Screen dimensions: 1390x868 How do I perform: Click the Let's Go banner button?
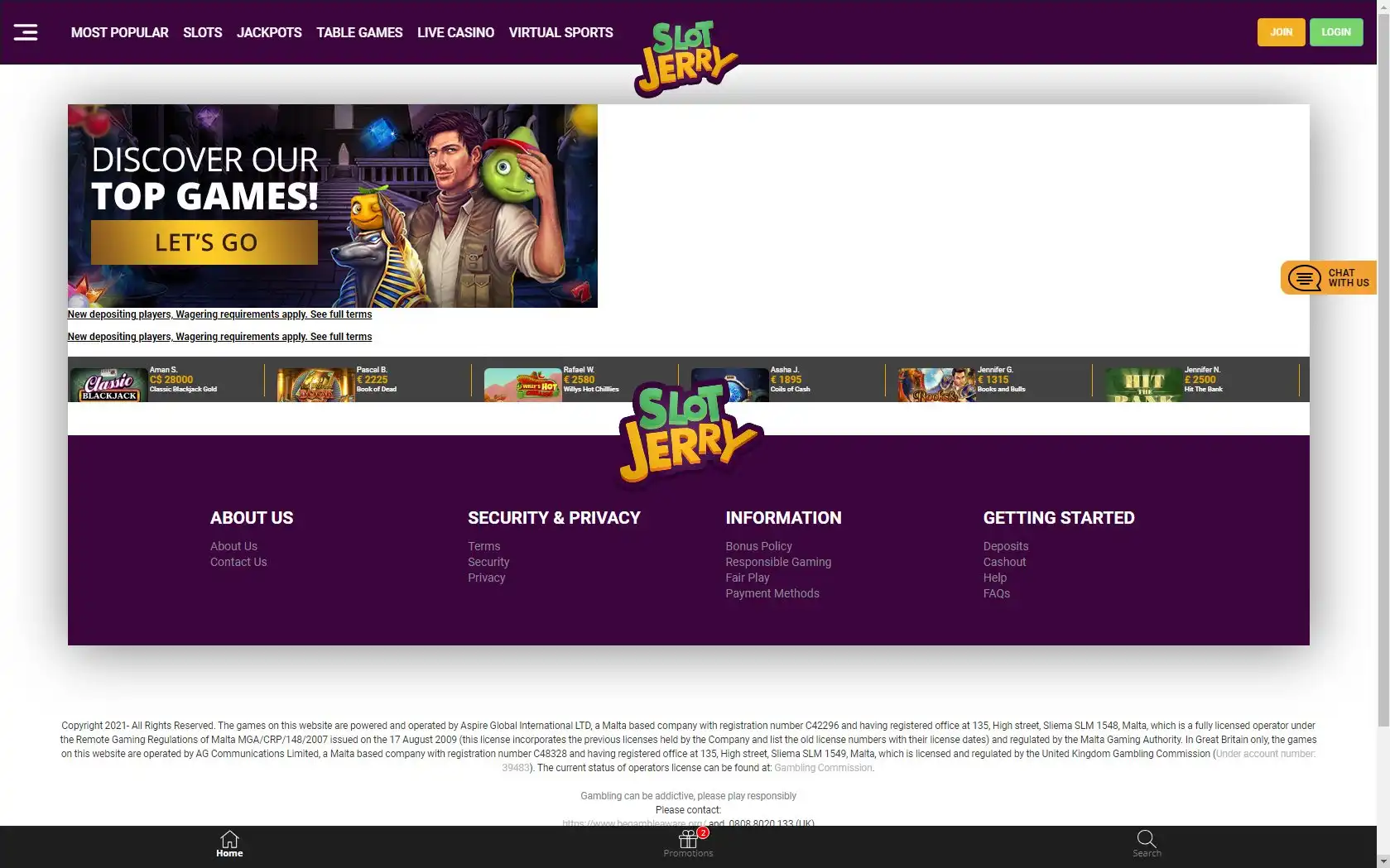204,242
